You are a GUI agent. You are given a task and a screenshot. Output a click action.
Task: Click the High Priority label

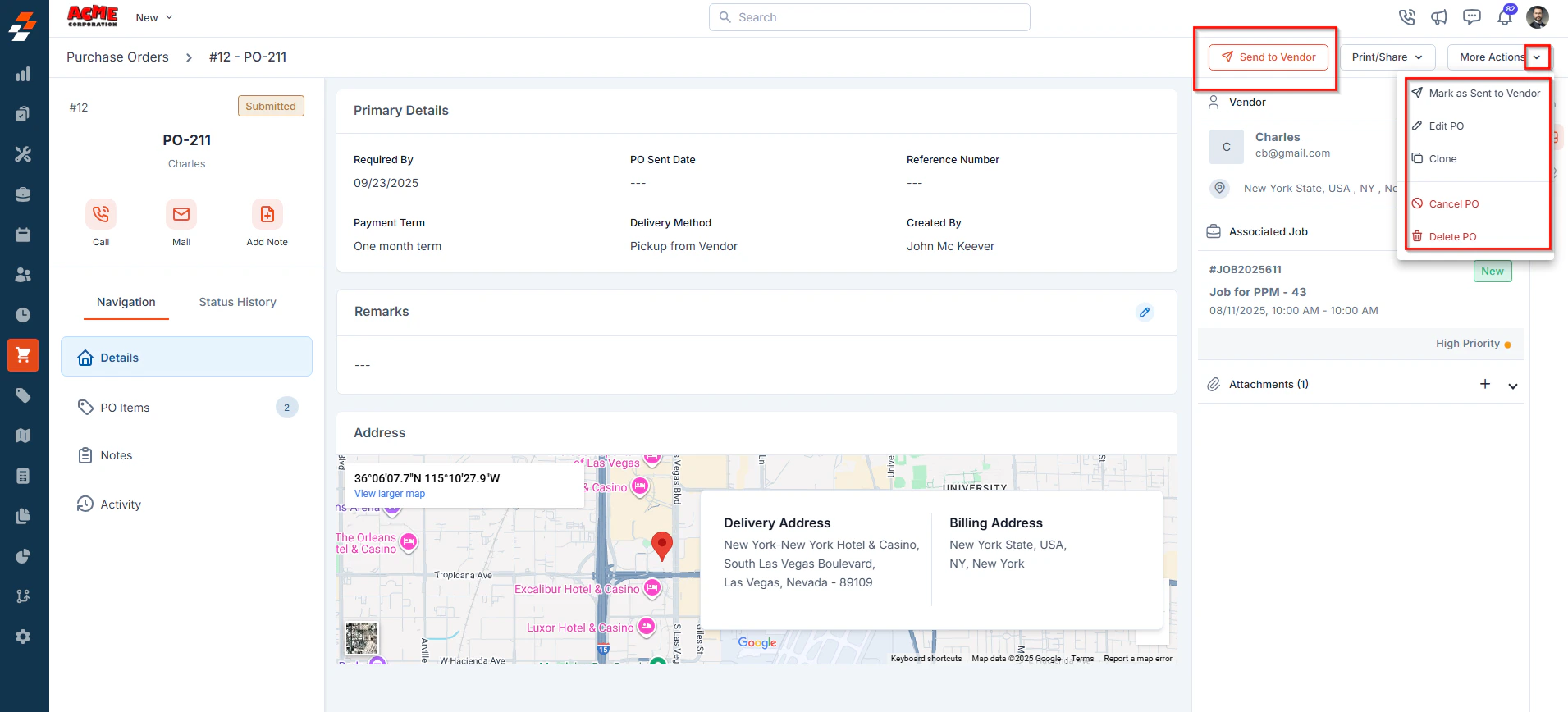pyautogui.click(x=1468, y=344)
